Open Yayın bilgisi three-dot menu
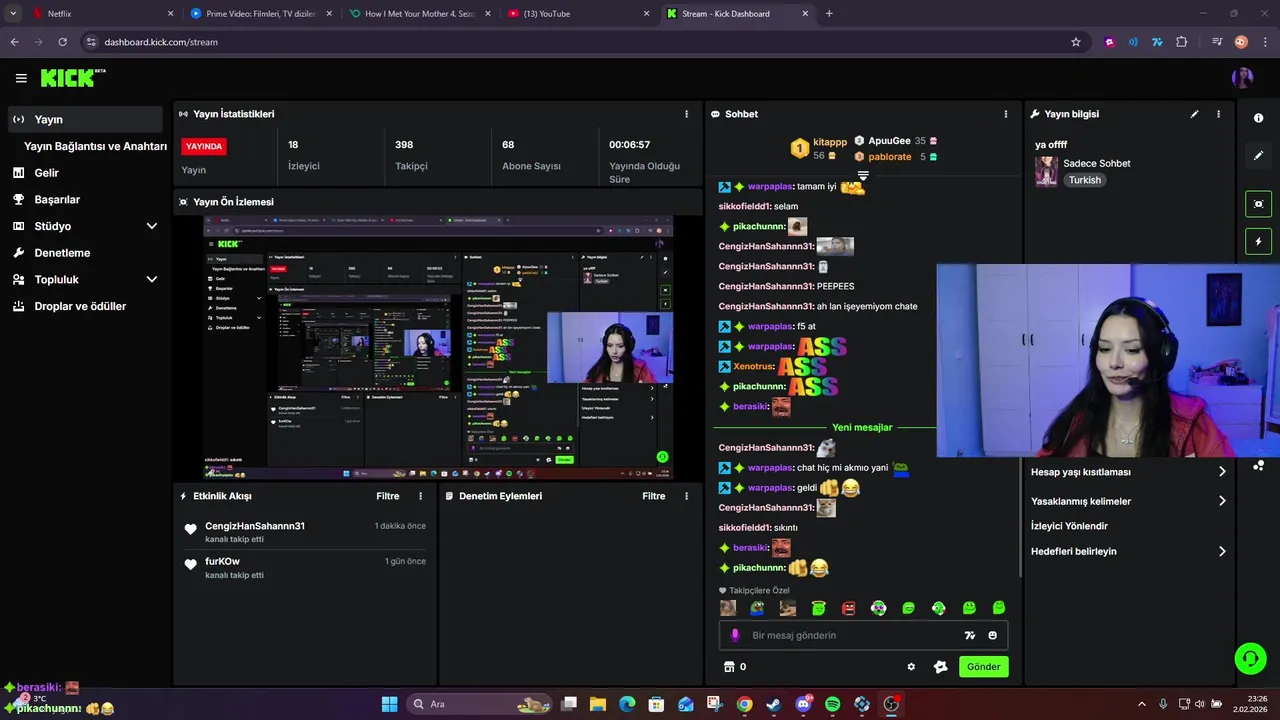Image resolution: width=1280 pixels, height=720 pixels. coord(1218,114)
